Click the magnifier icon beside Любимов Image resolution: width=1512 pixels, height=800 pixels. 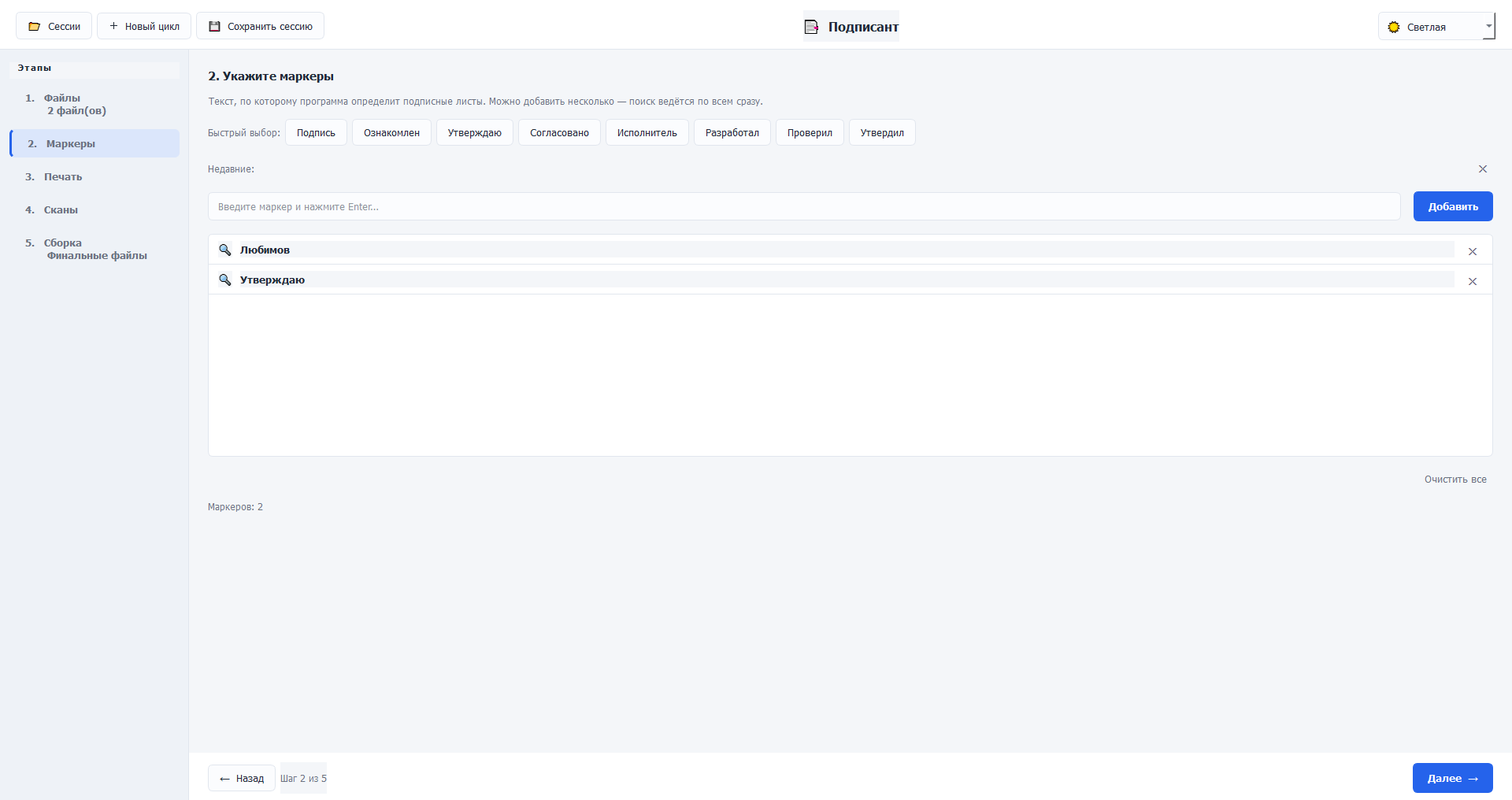(225, 250)
